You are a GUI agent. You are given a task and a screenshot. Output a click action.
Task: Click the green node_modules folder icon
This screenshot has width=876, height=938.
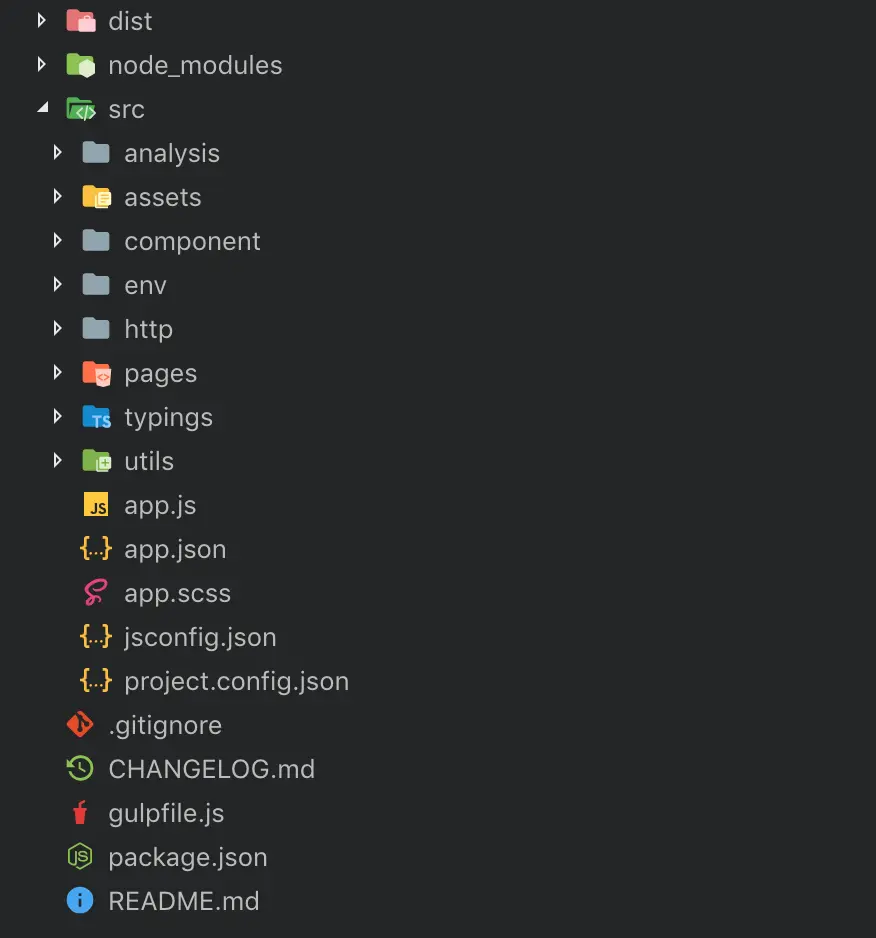click(81, 65)
